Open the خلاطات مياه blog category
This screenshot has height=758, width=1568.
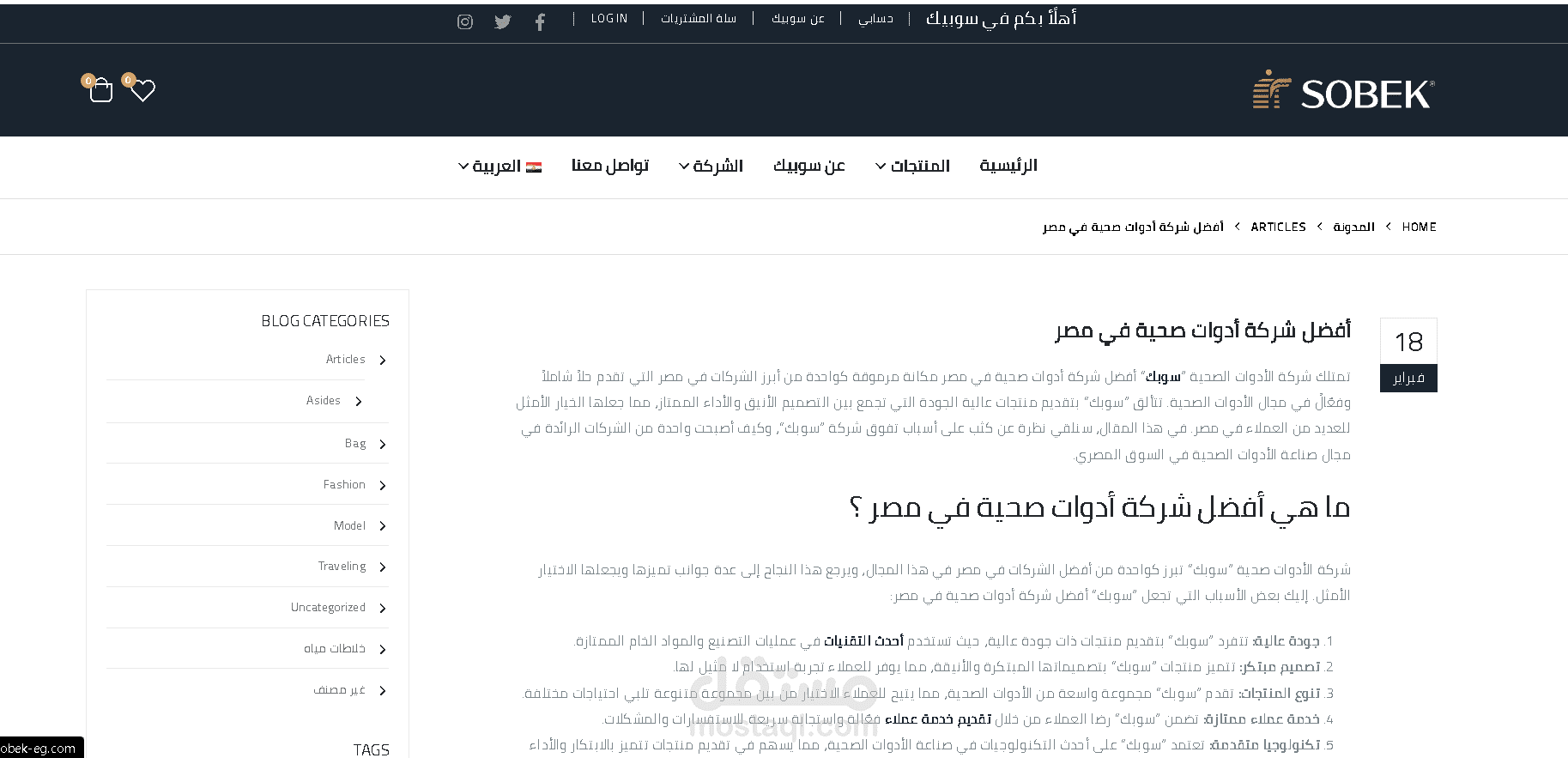[x=335, y=648]
